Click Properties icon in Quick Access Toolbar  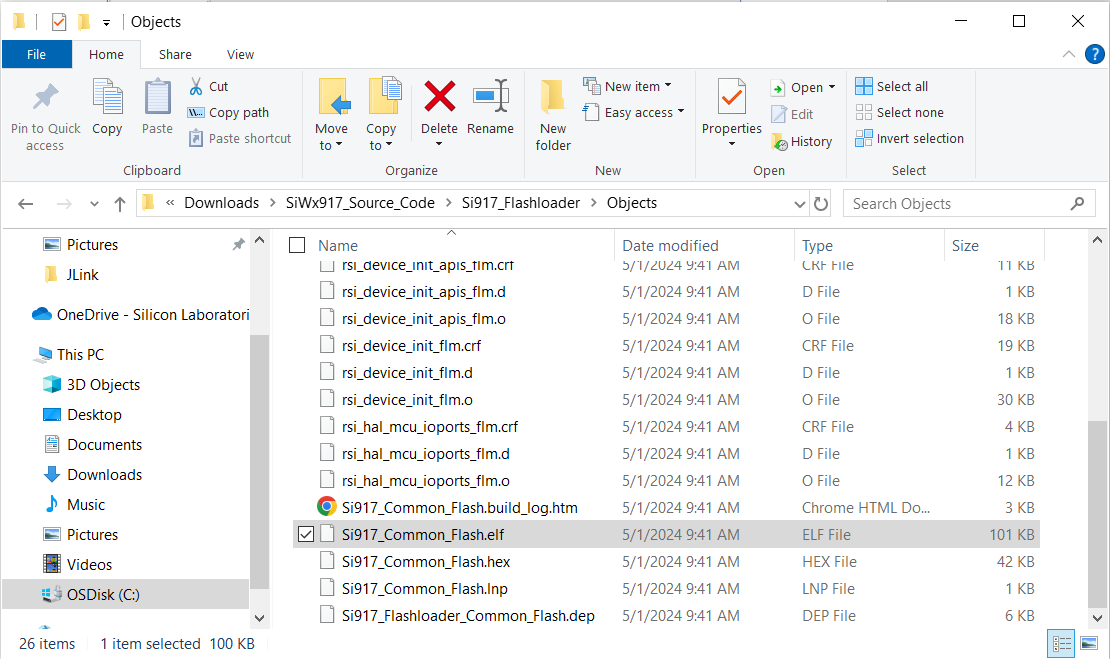pos(59,22)
